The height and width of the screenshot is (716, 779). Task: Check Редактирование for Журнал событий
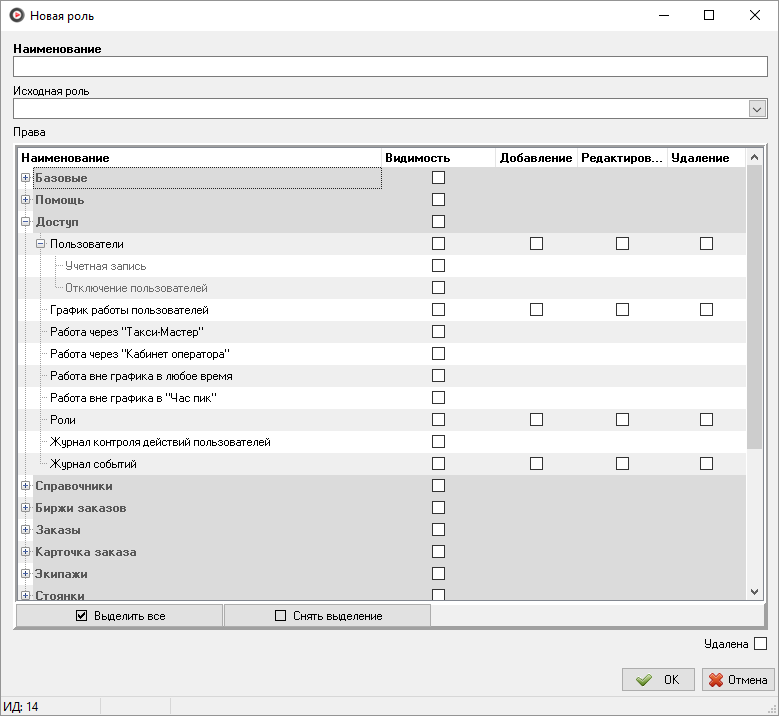coord(622,464)
